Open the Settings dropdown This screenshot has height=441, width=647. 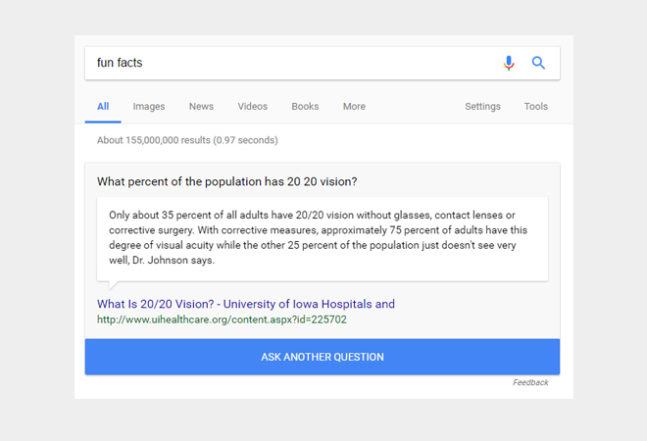[483, 106]
